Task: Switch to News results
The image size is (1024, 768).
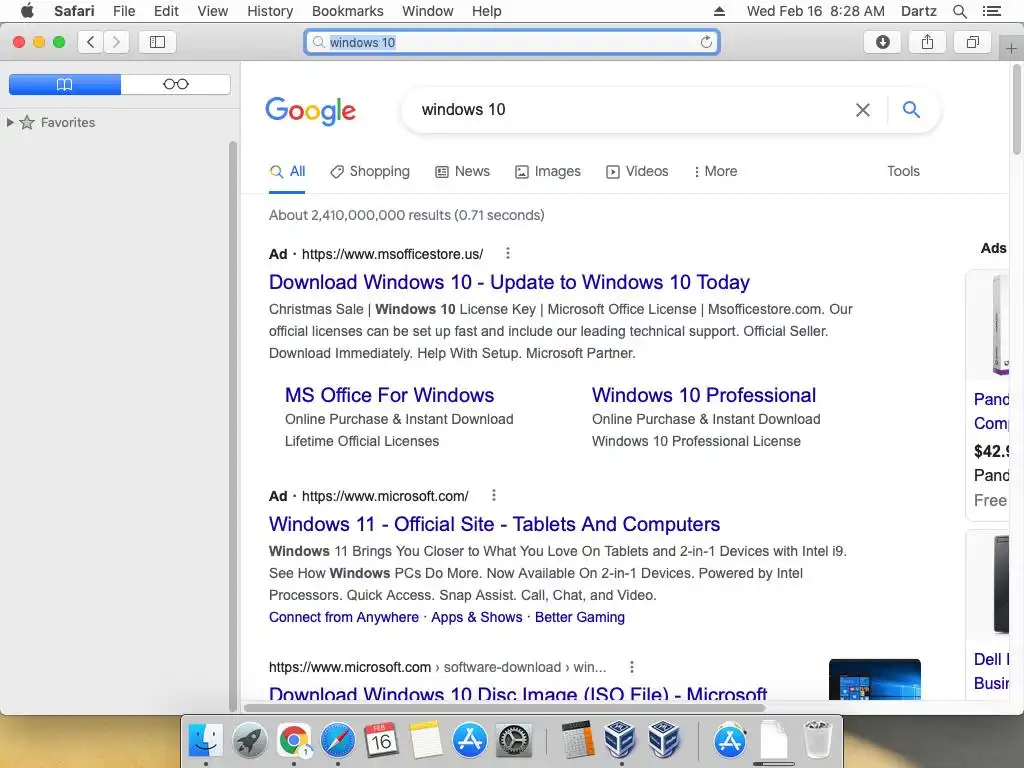Action: (x=462, y=171)
